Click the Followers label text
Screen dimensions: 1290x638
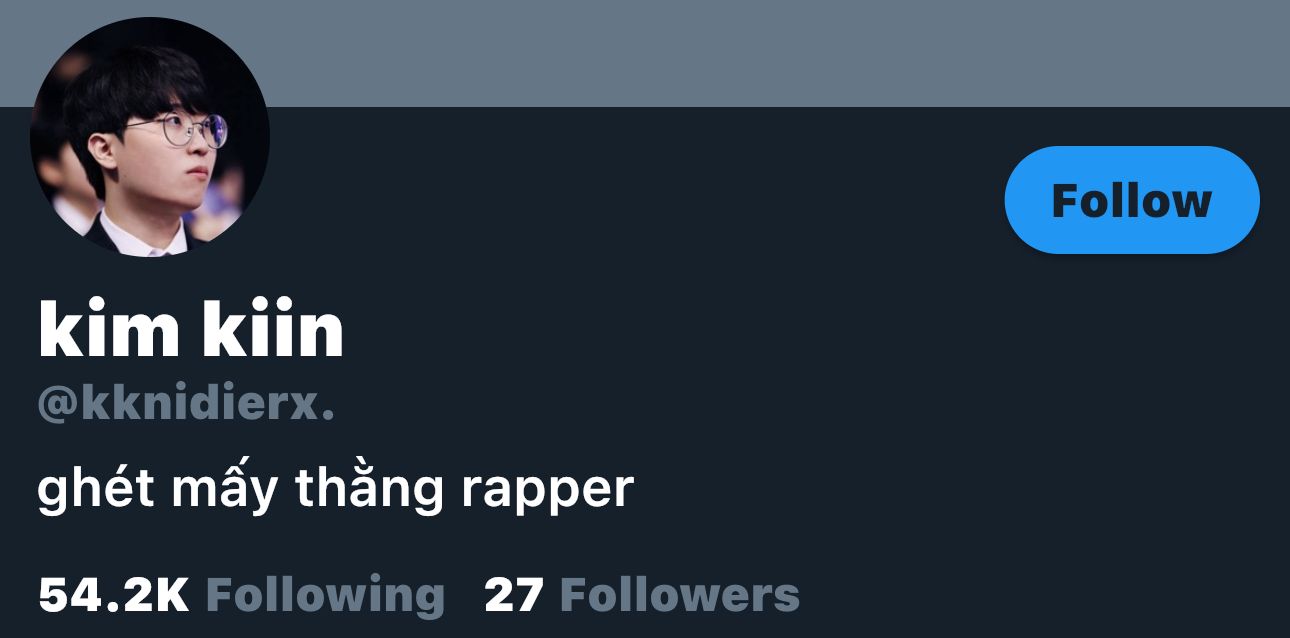680,595
